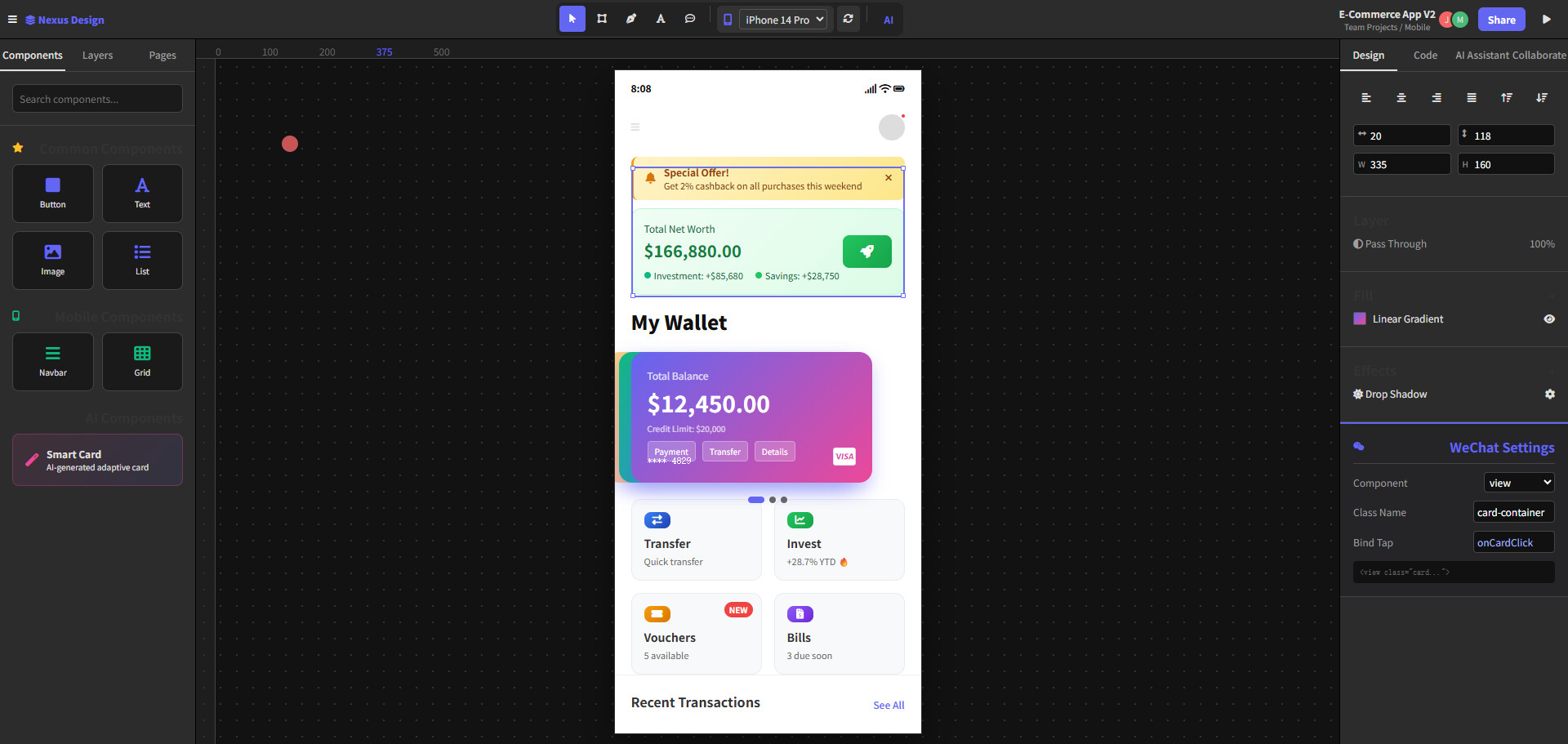Image resolution: width=1568 pixels, height=744 pixels.
Task: Toggle Linear Gradient fill visibility
Action: click(x=1549, y=319)
